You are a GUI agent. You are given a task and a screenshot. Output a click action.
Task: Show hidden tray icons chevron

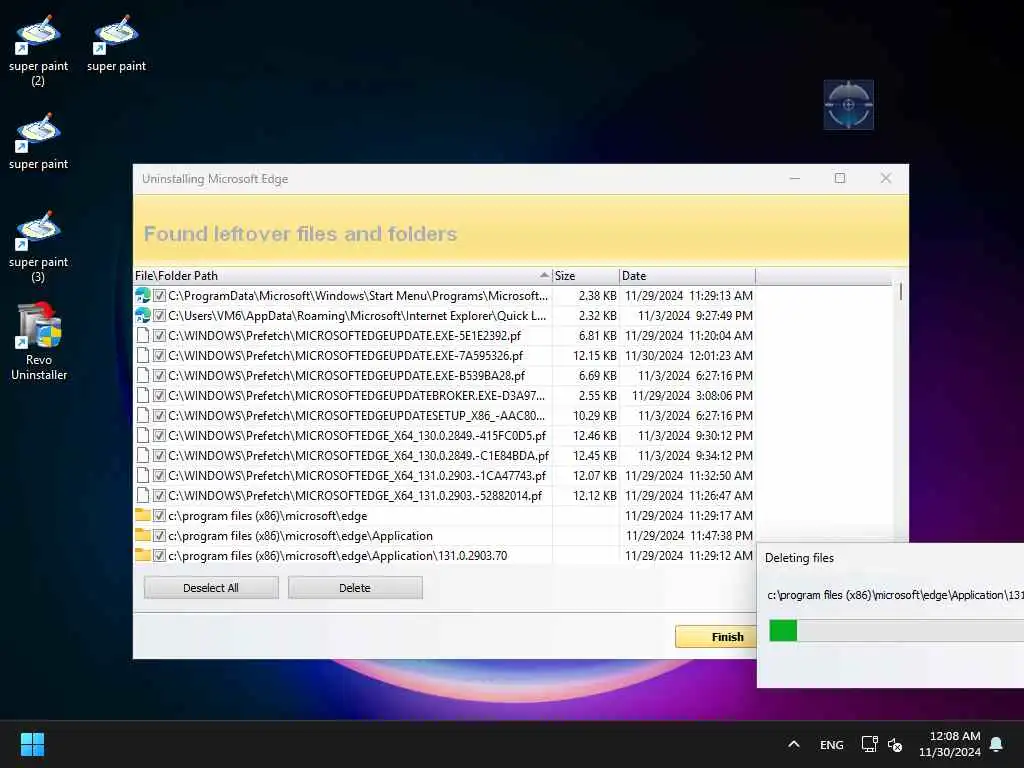click(793, 744)
